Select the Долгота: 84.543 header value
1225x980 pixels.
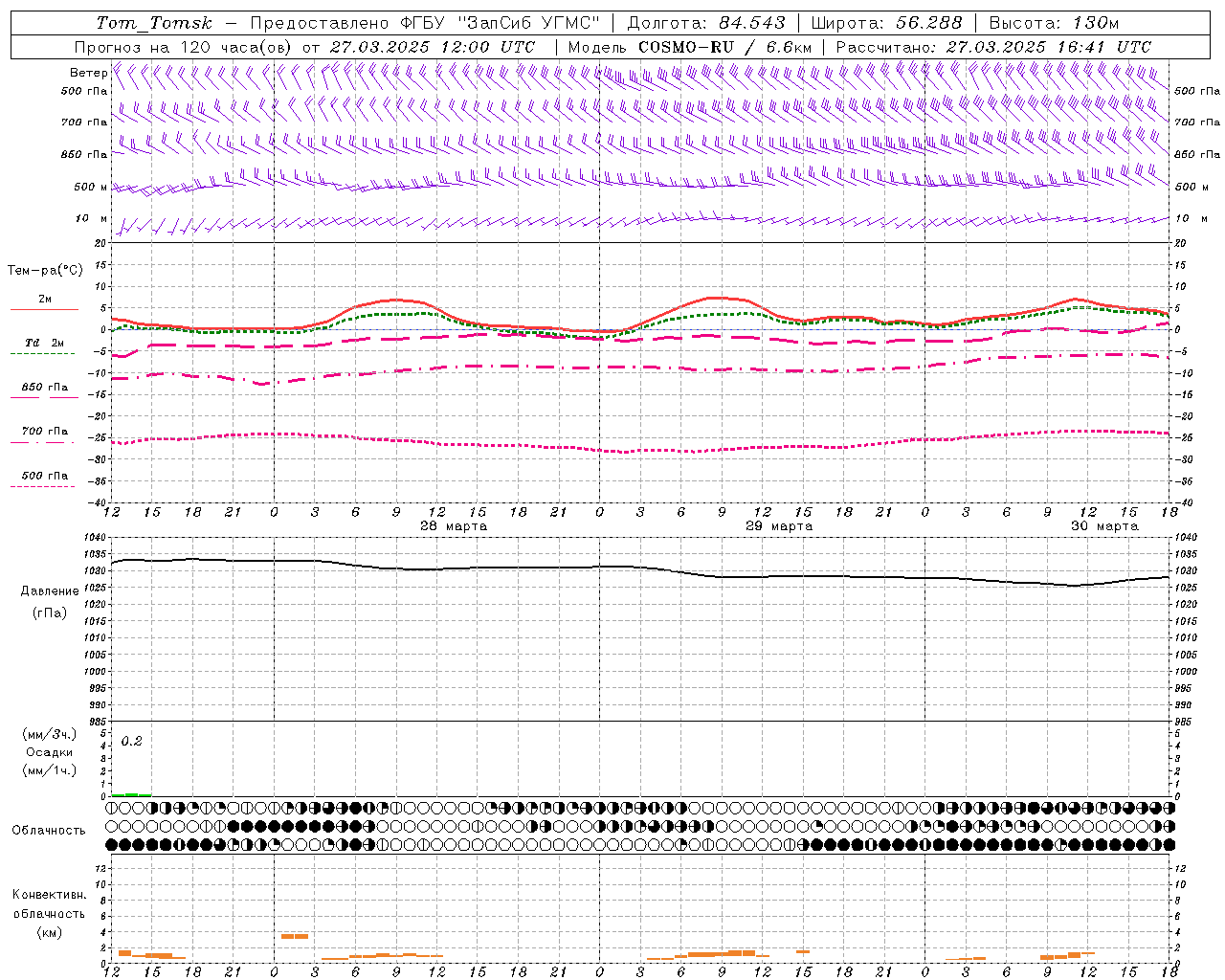[x=706, y=23]
